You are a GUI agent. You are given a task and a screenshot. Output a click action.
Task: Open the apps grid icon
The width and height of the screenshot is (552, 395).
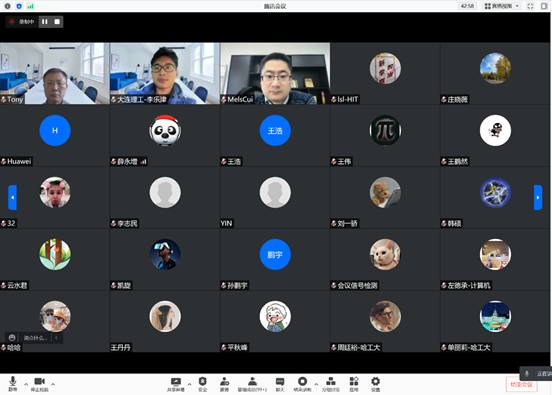click(354, 384)
